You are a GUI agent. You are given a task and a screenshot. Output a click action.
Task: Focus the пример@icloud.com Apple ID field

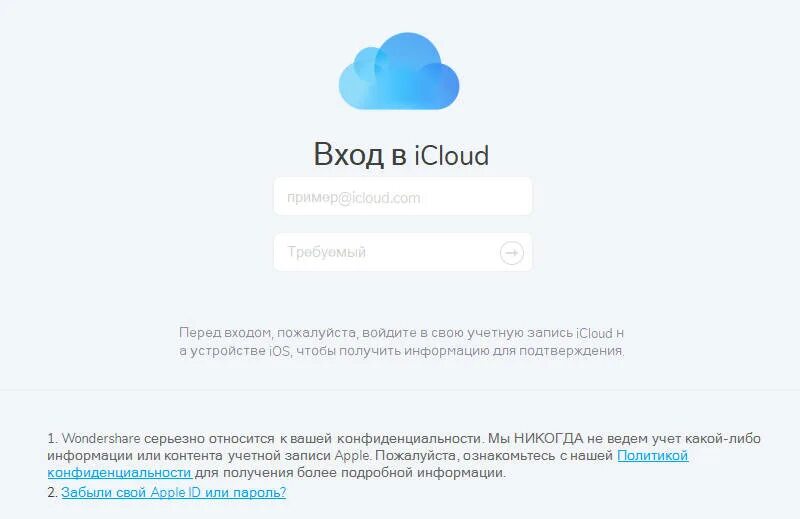coord(403,197)
